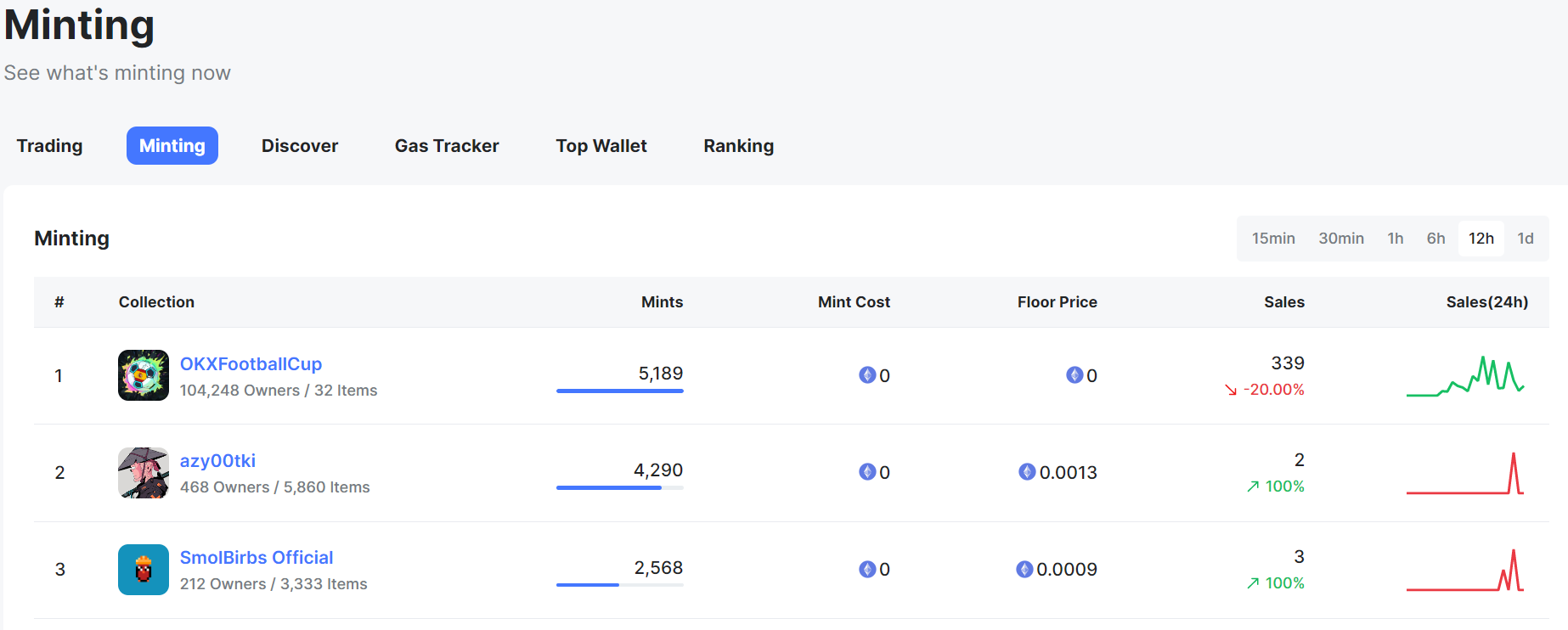Open the Gas Tracker tab

(x=446, y=146)
